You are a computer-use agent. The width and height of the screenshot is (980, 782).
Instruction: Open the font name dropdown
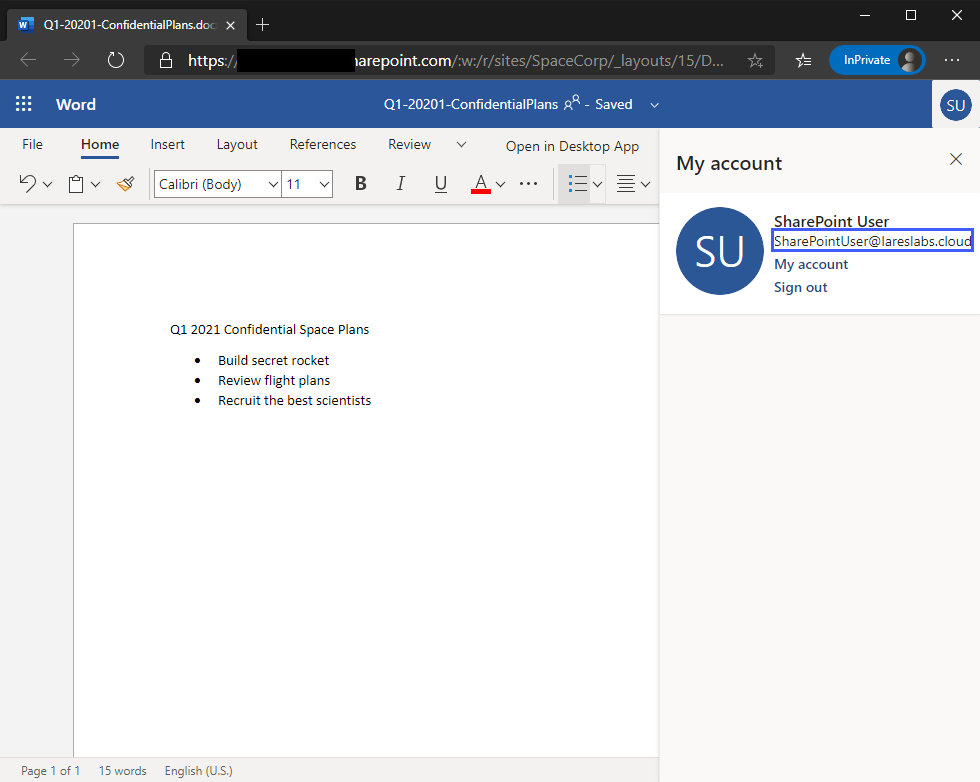click(x=272, y=183)
